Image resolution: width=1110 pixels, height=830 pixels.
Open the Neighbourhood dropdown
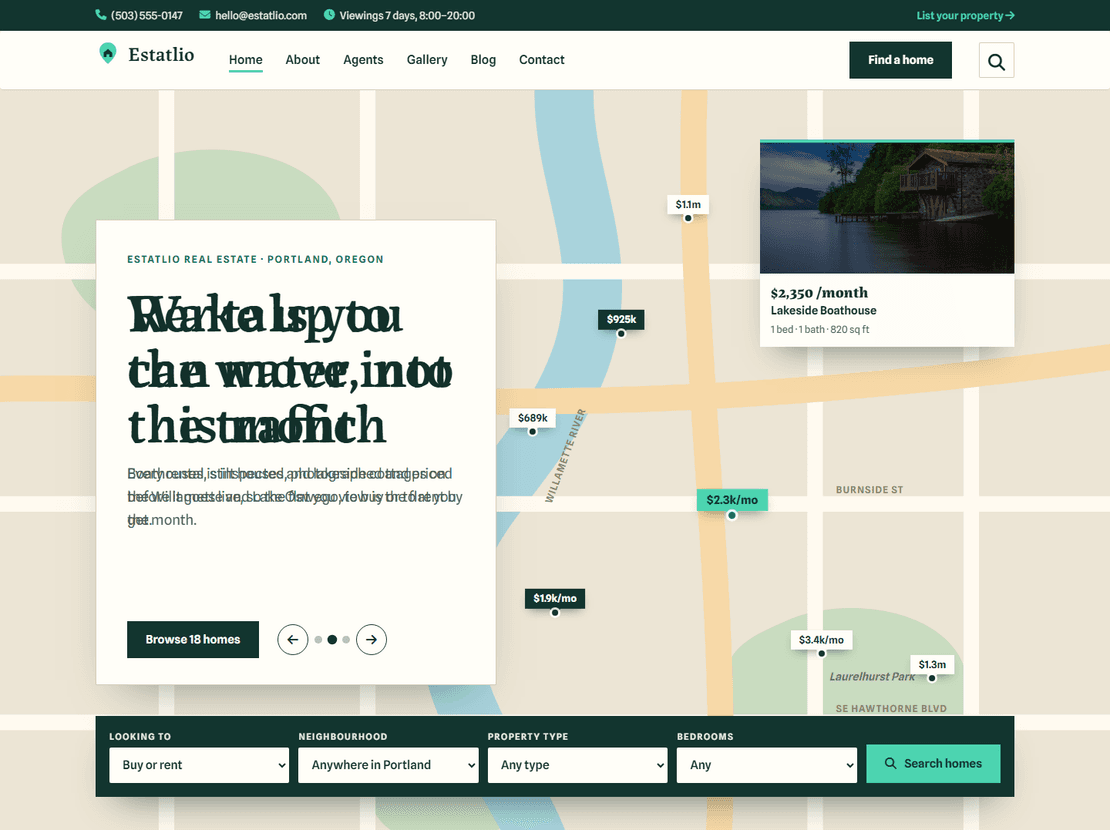click(x=388, y=765)
